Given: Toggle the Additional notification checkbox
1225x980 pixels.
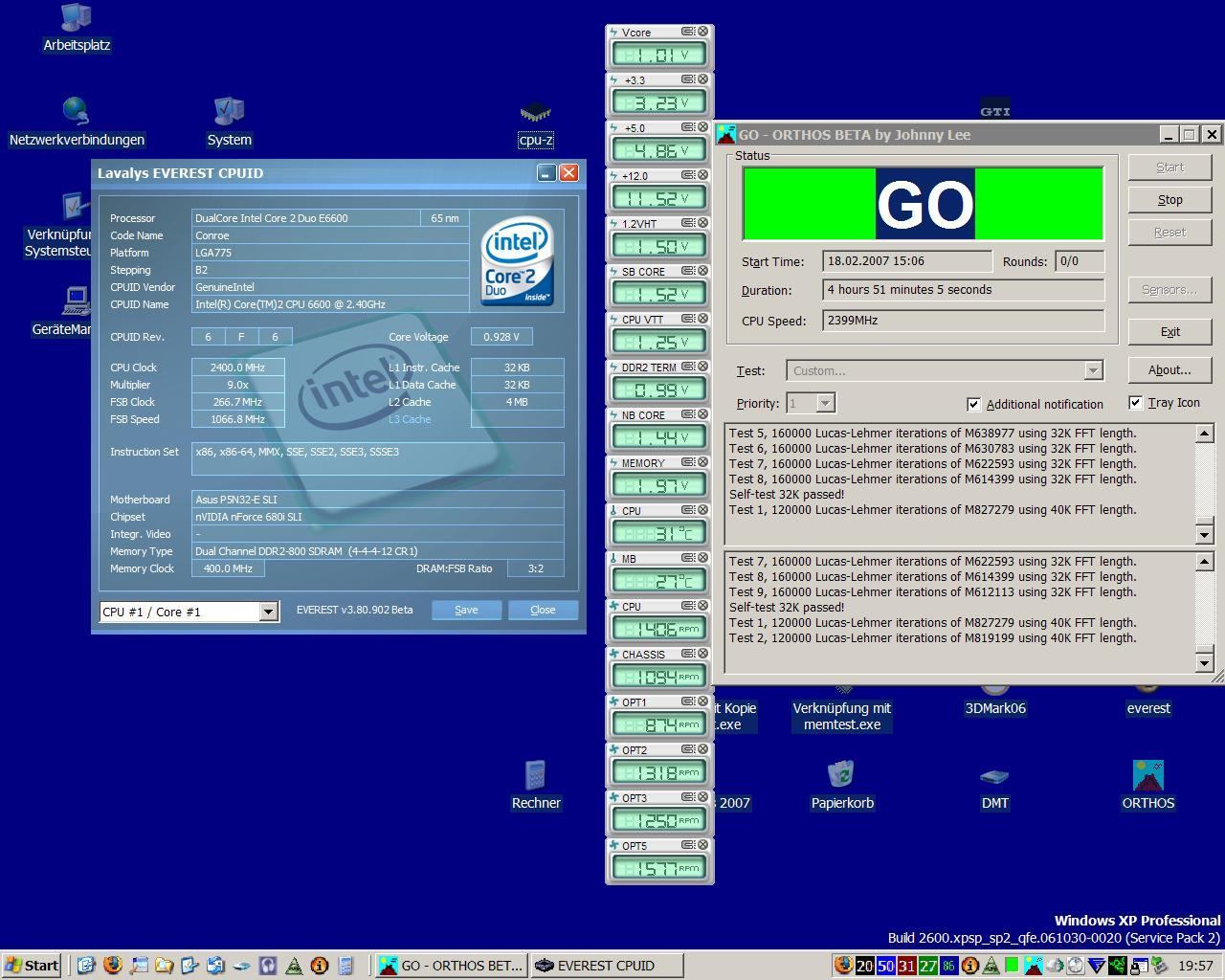Looking at the screenshot, I should tap(973, 404).
